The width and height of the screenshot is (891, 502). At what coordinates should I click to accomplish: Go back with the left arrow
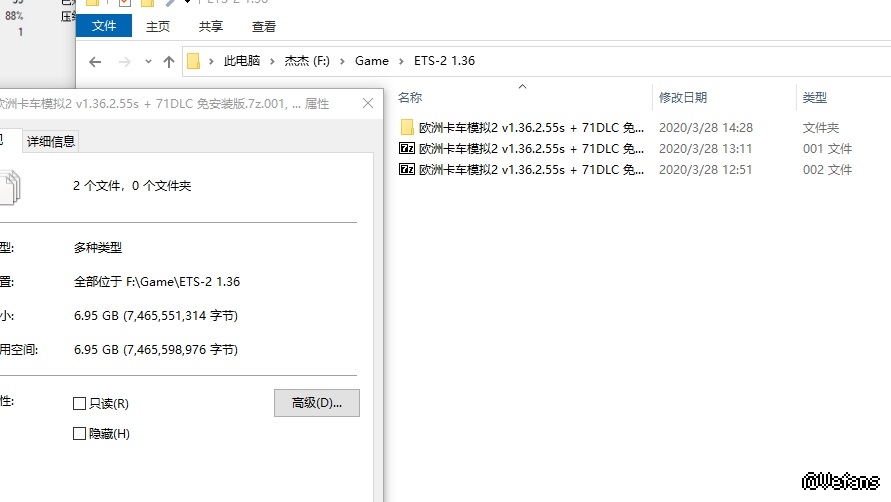[95, 61]
